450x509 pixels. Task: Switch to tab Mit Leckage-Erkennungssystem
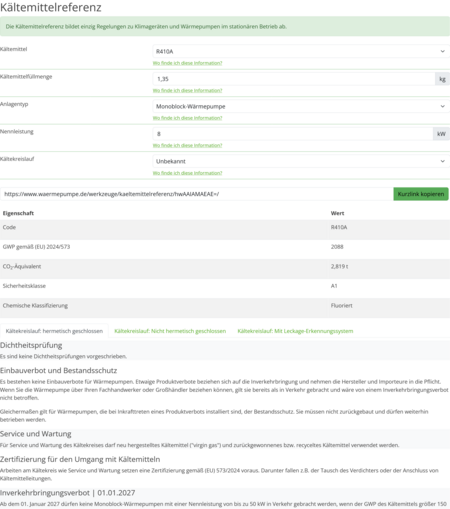pos(295,331)
